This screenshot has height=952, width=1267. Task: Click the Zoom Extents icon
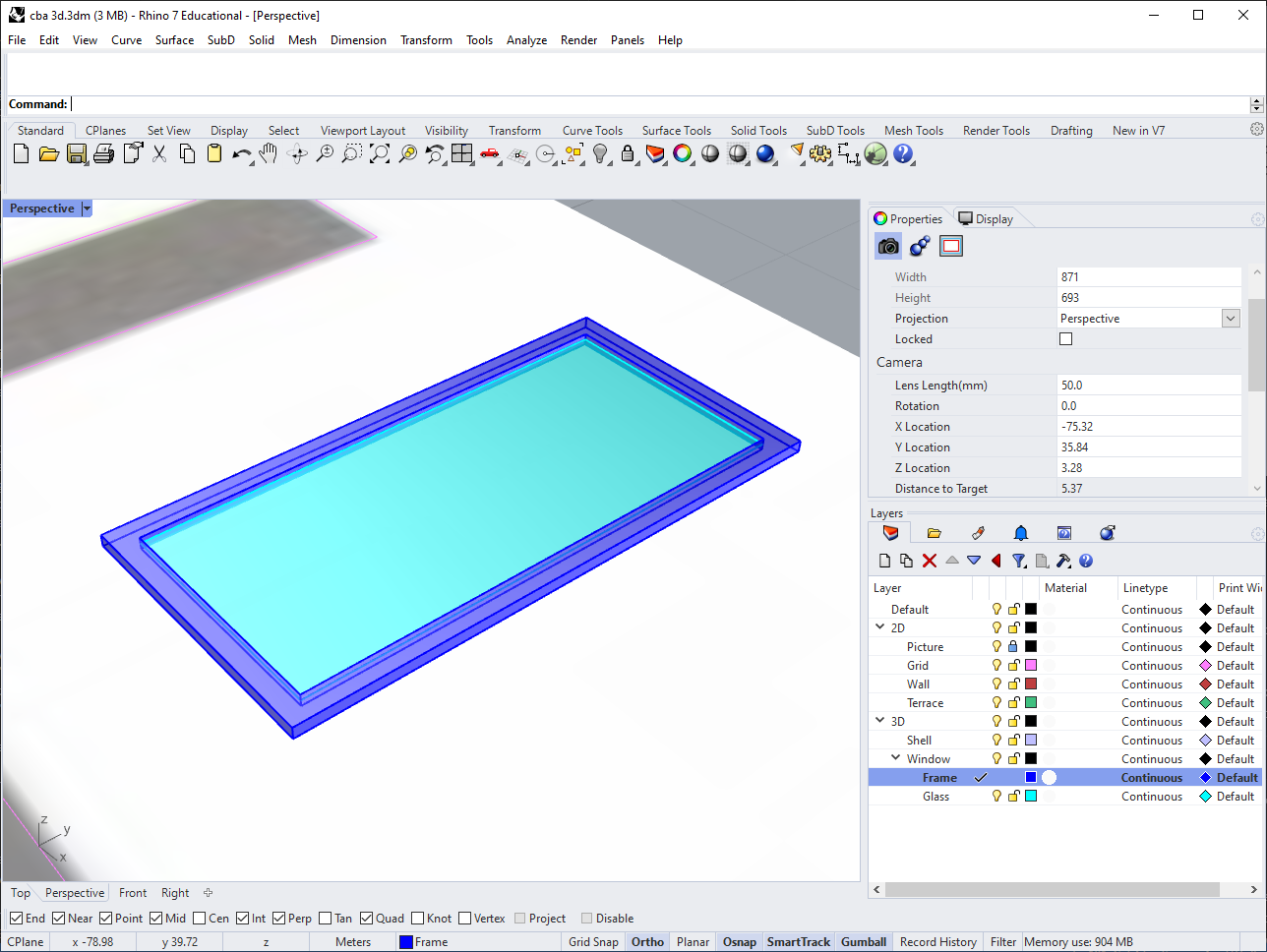(x=380, y=153)
